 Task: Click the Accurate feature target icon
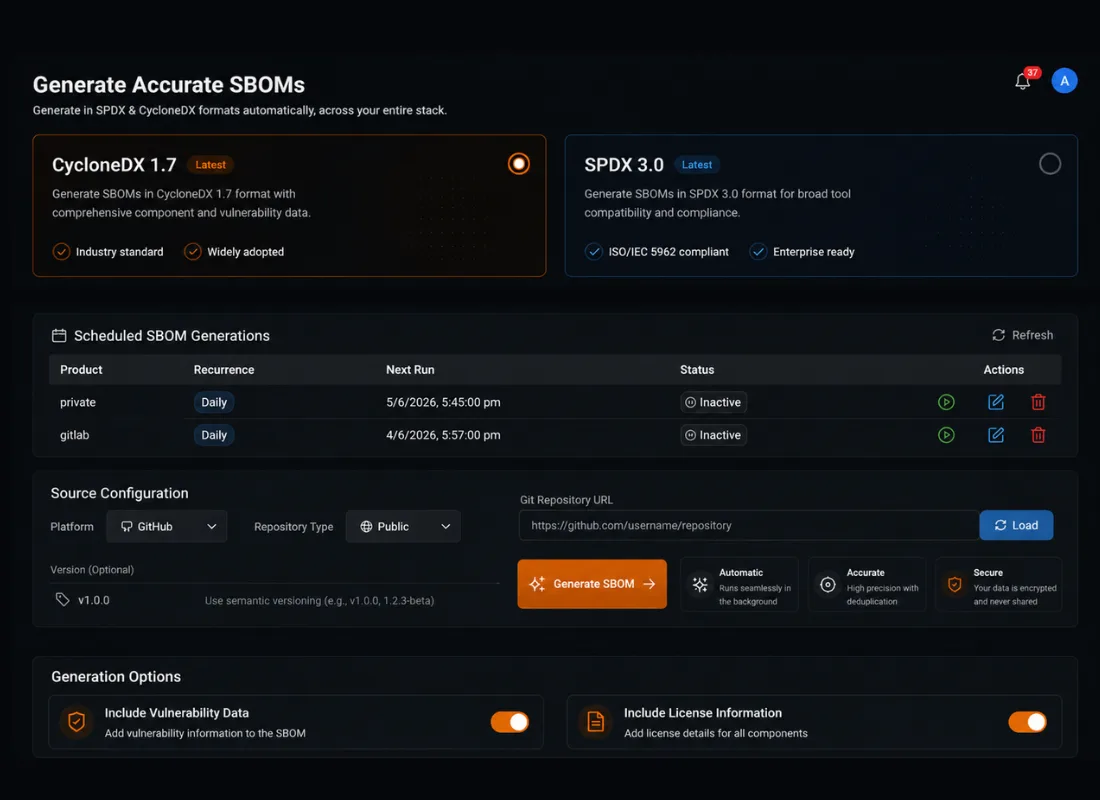828,585
